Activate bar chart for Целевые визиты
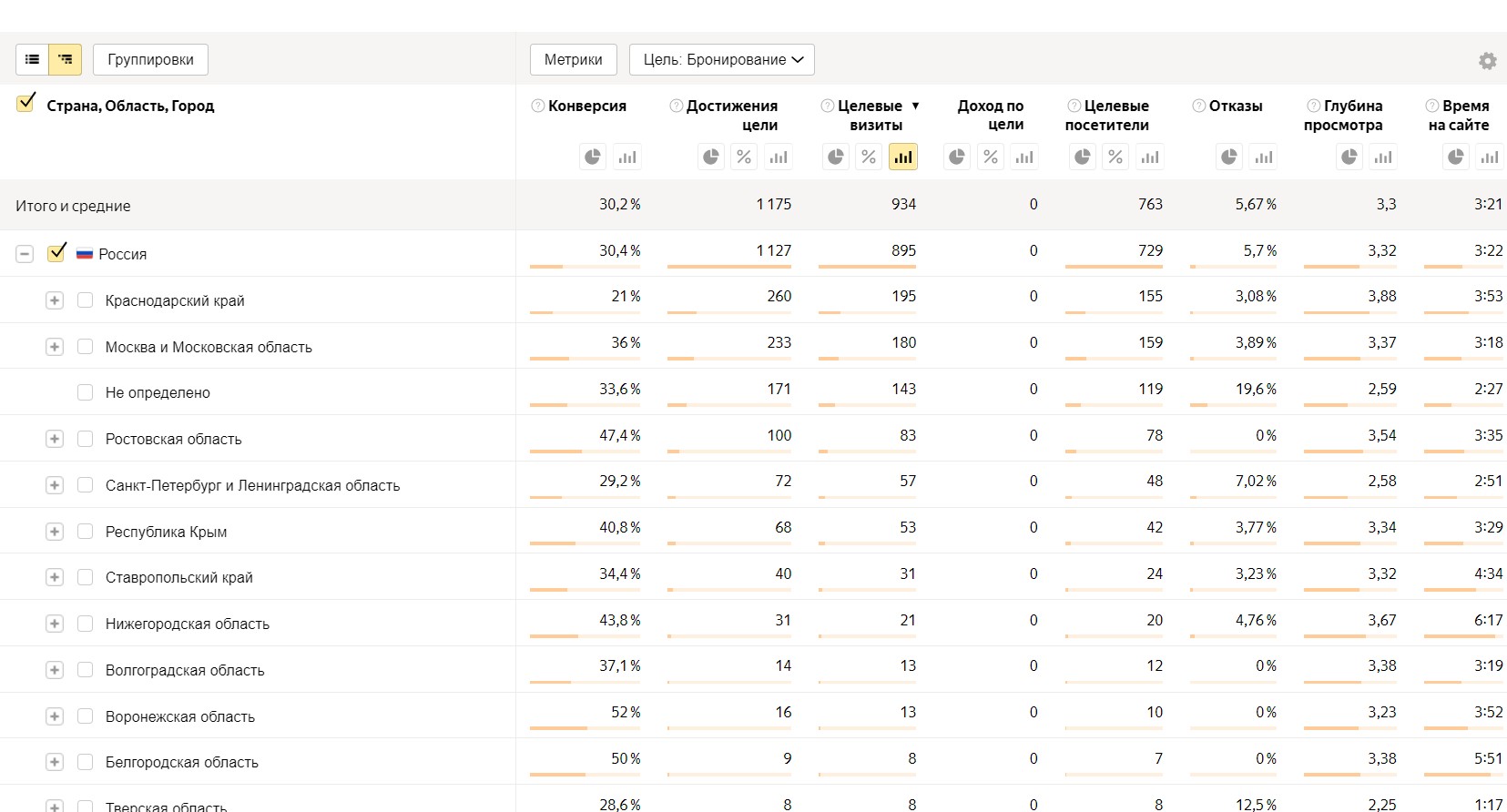This screenshot has height=812, width=1507. [x=902, y=157]
